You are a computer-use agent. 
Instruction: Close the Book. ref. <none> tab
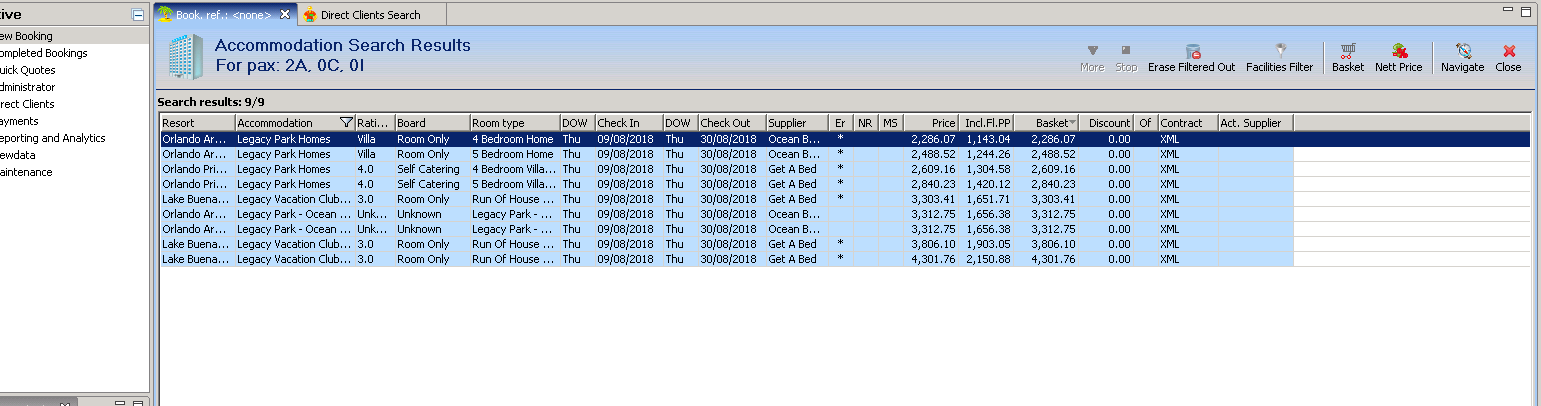(x=285, y=15)
